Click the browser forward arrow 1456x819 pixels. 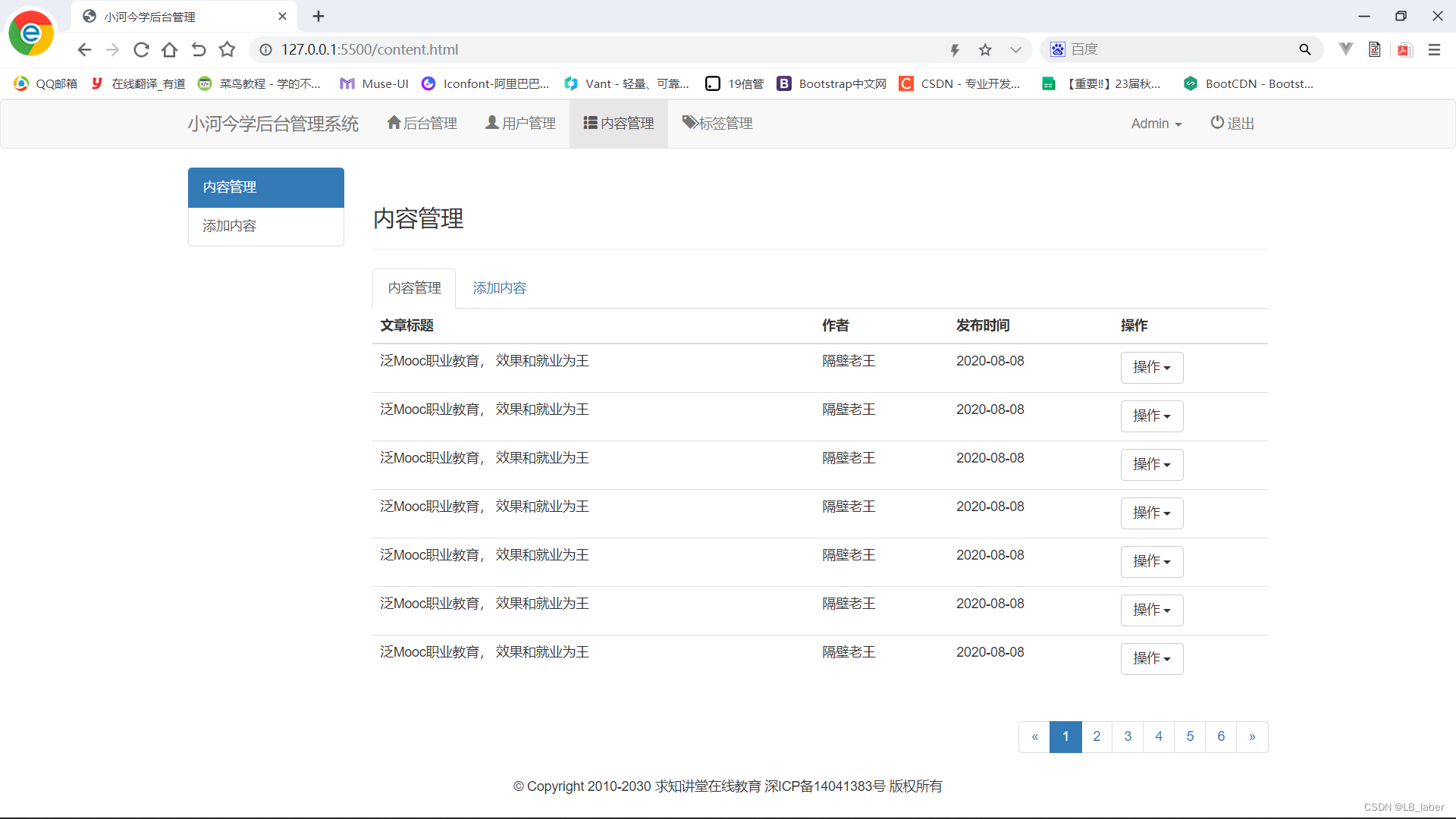112,49
